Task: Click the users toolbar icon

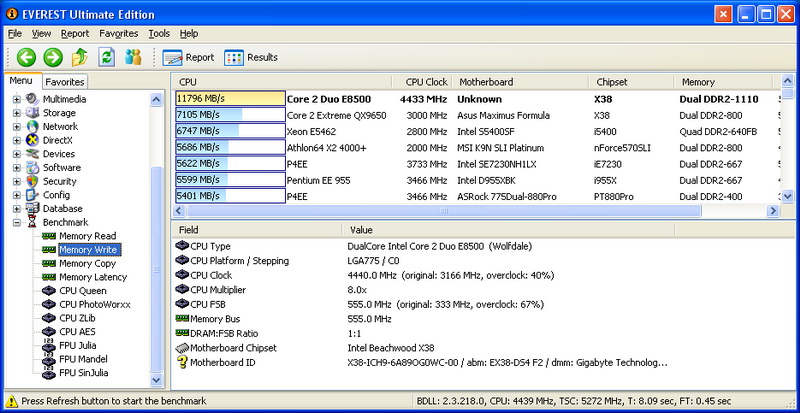Action: click(x=133, y=57)
